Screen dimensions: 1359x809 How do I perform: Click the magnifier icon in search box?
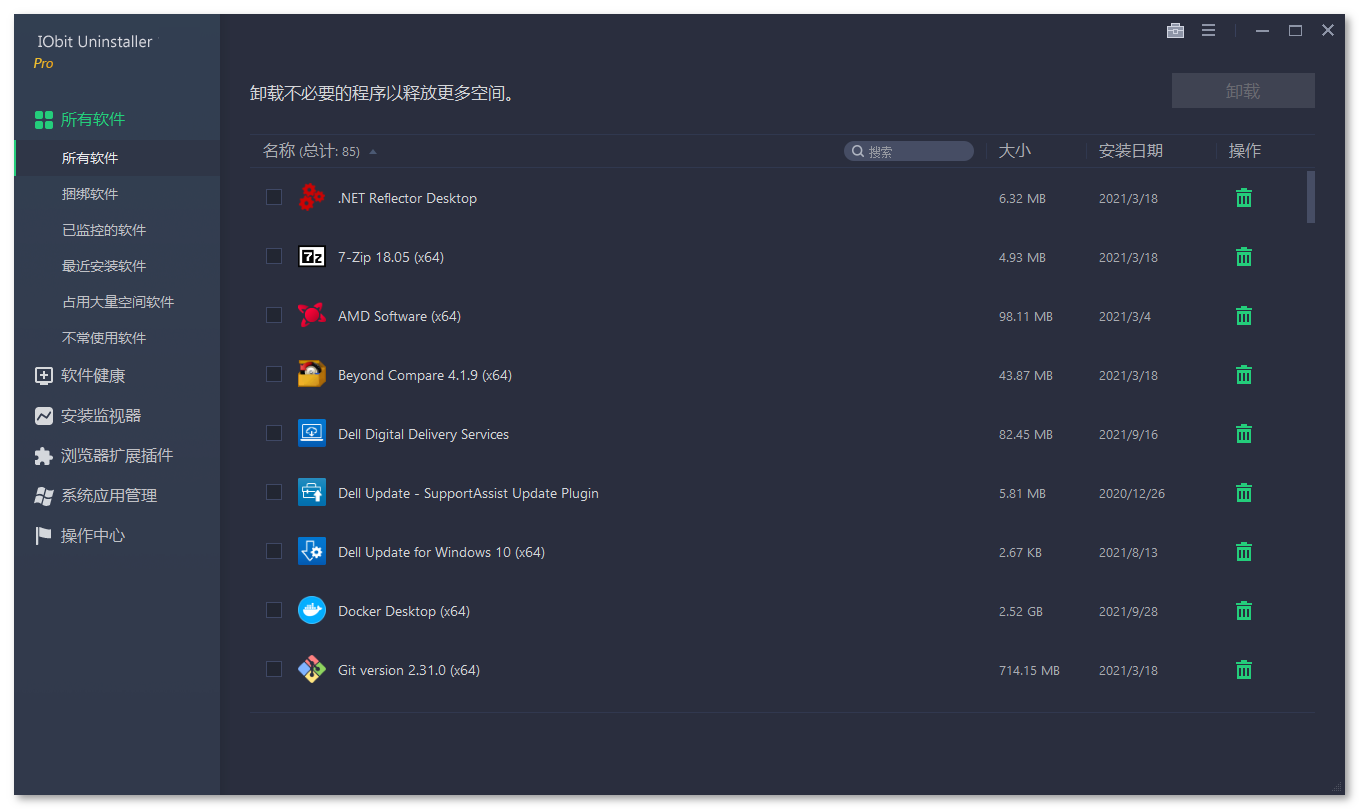(x=858, y=152)
